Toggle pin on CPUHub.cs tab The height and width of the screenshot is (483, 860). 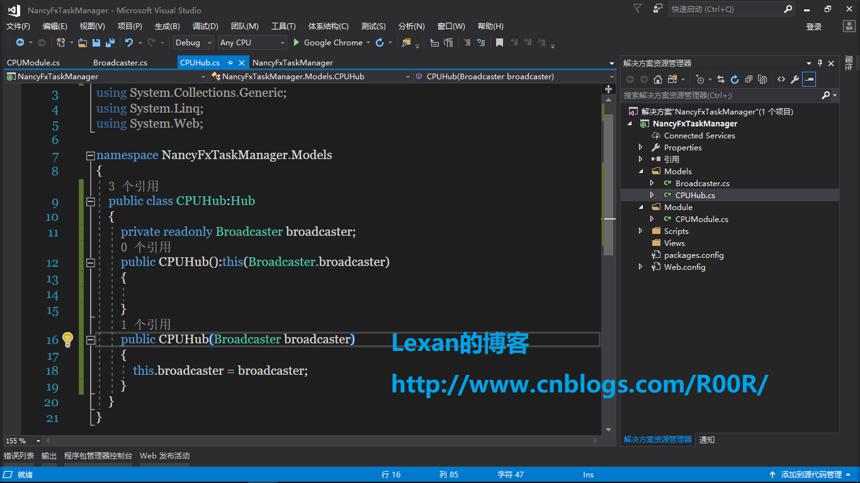click(230, 62)
